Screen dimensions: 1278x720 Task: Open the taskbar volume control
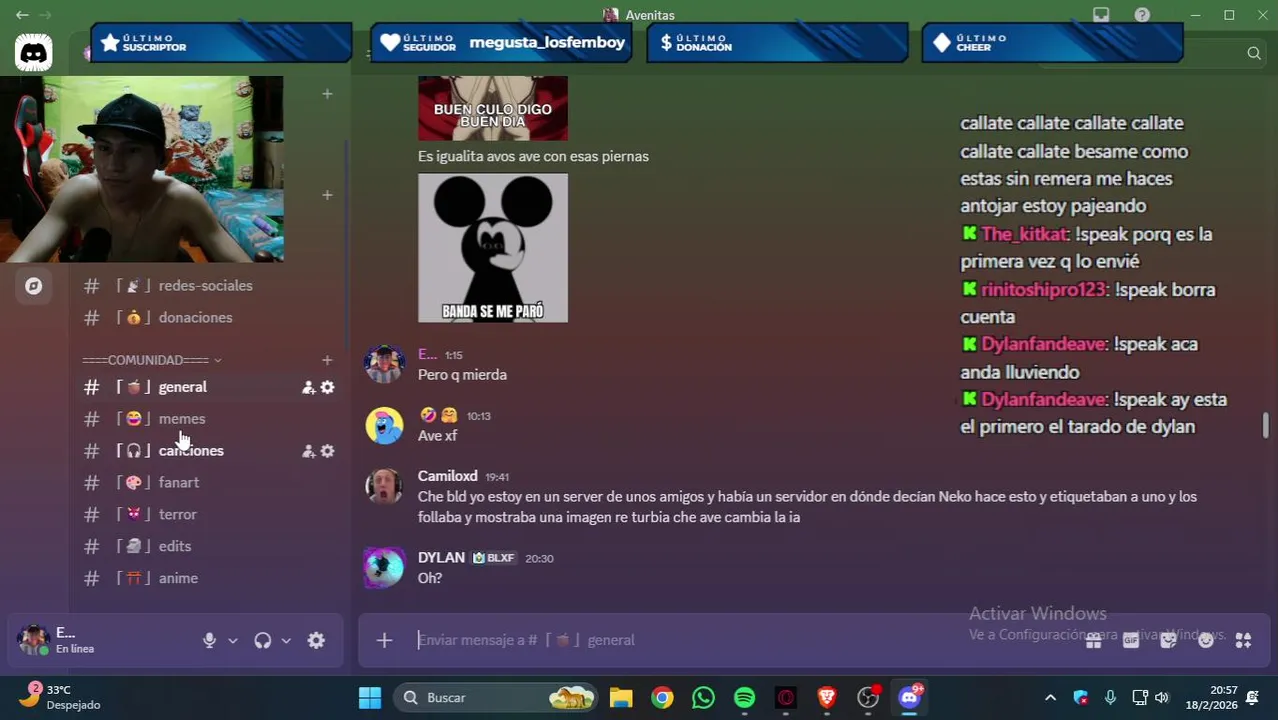1161,698
